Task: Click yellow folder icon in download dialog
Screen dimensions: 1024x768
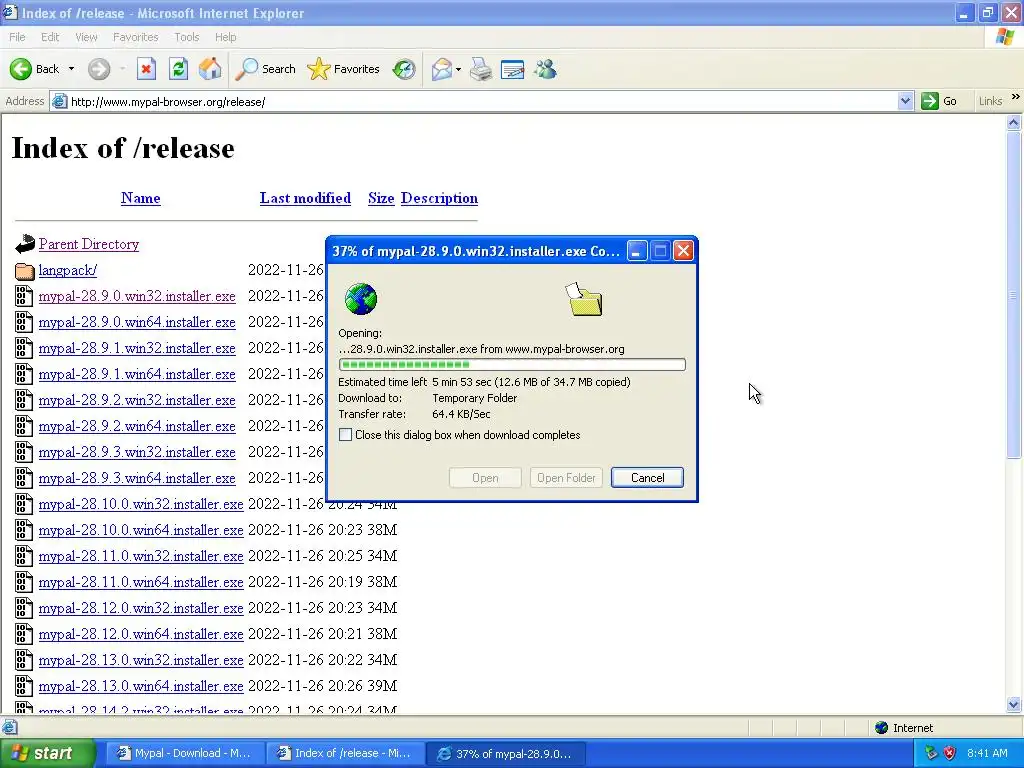Action: (x=584, y=300)
